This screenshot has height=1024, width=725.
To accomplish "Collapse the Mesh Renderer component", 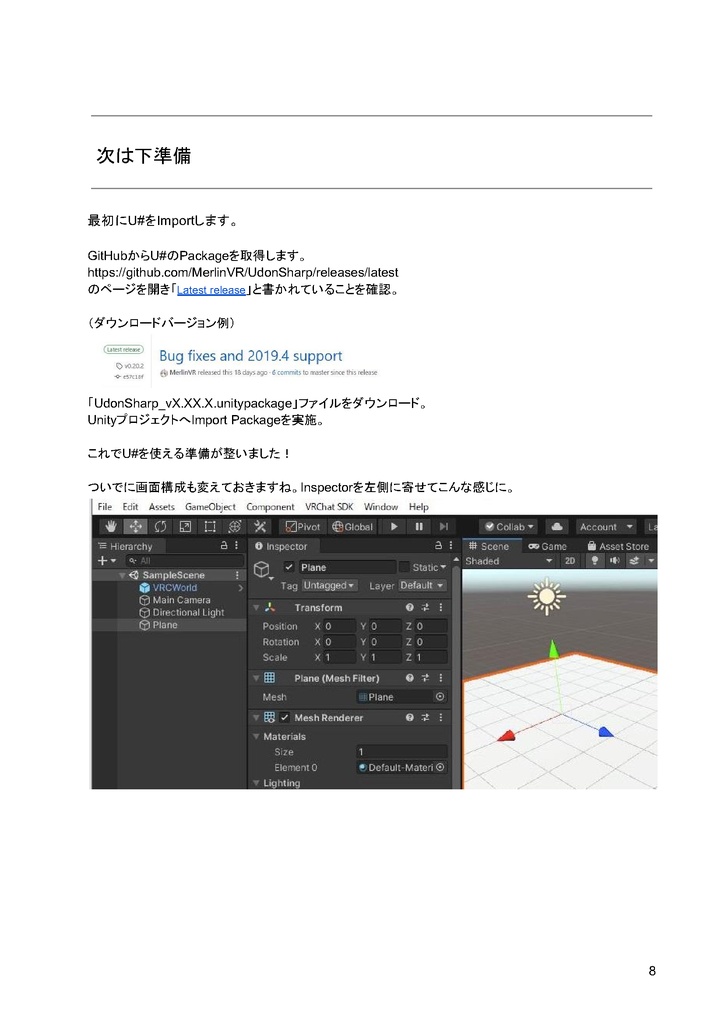I will (256, 717).
